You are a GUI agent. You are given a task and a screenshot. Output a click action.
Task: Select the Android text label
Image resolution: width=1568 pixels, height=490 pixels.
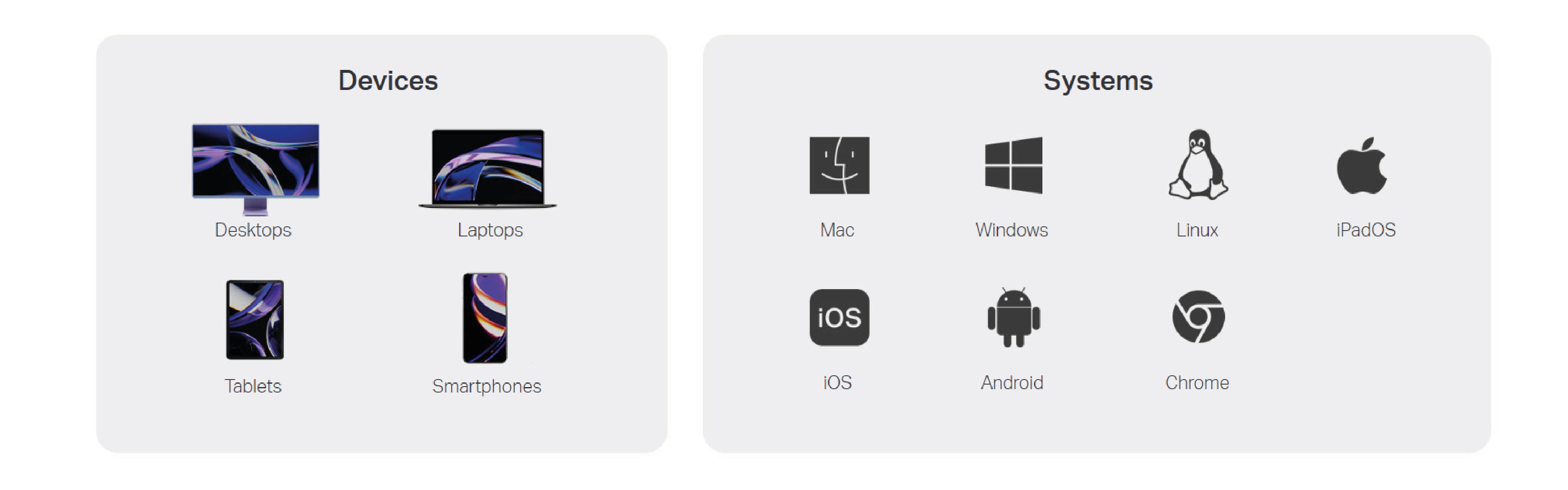pos(1011,383)
